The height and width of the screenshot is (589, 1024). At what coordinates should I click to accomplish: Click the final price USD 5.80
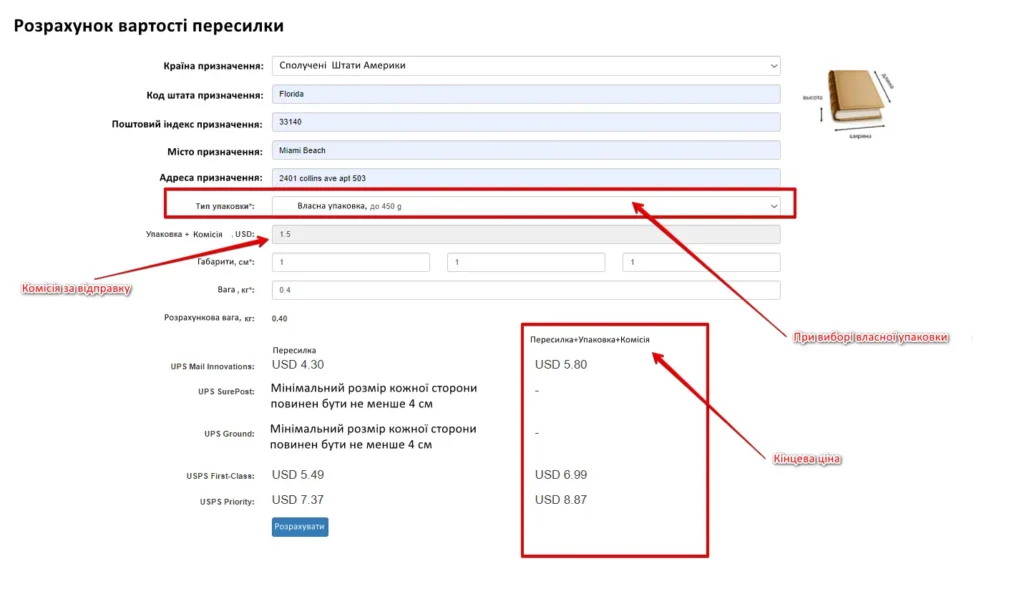(x=561, y=364)
